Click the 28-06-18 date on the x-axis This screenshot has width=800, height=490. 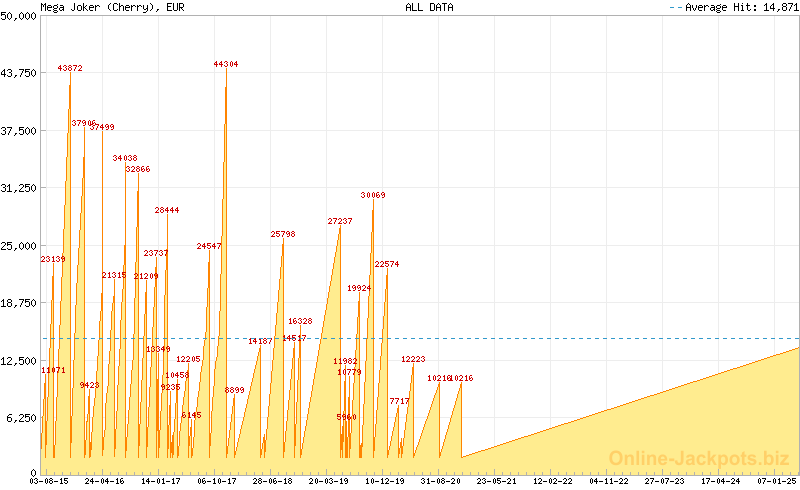pyautogui.click(x=272, y=481)
